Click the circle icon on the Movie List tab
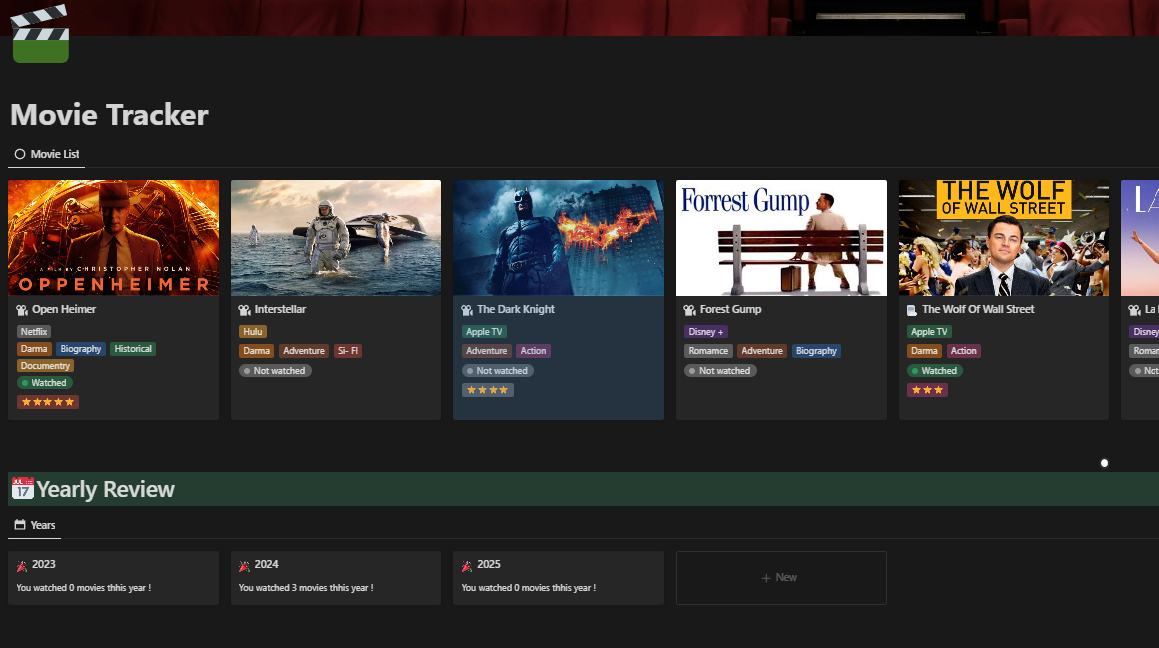1159x648 pixels. point(19,154)
